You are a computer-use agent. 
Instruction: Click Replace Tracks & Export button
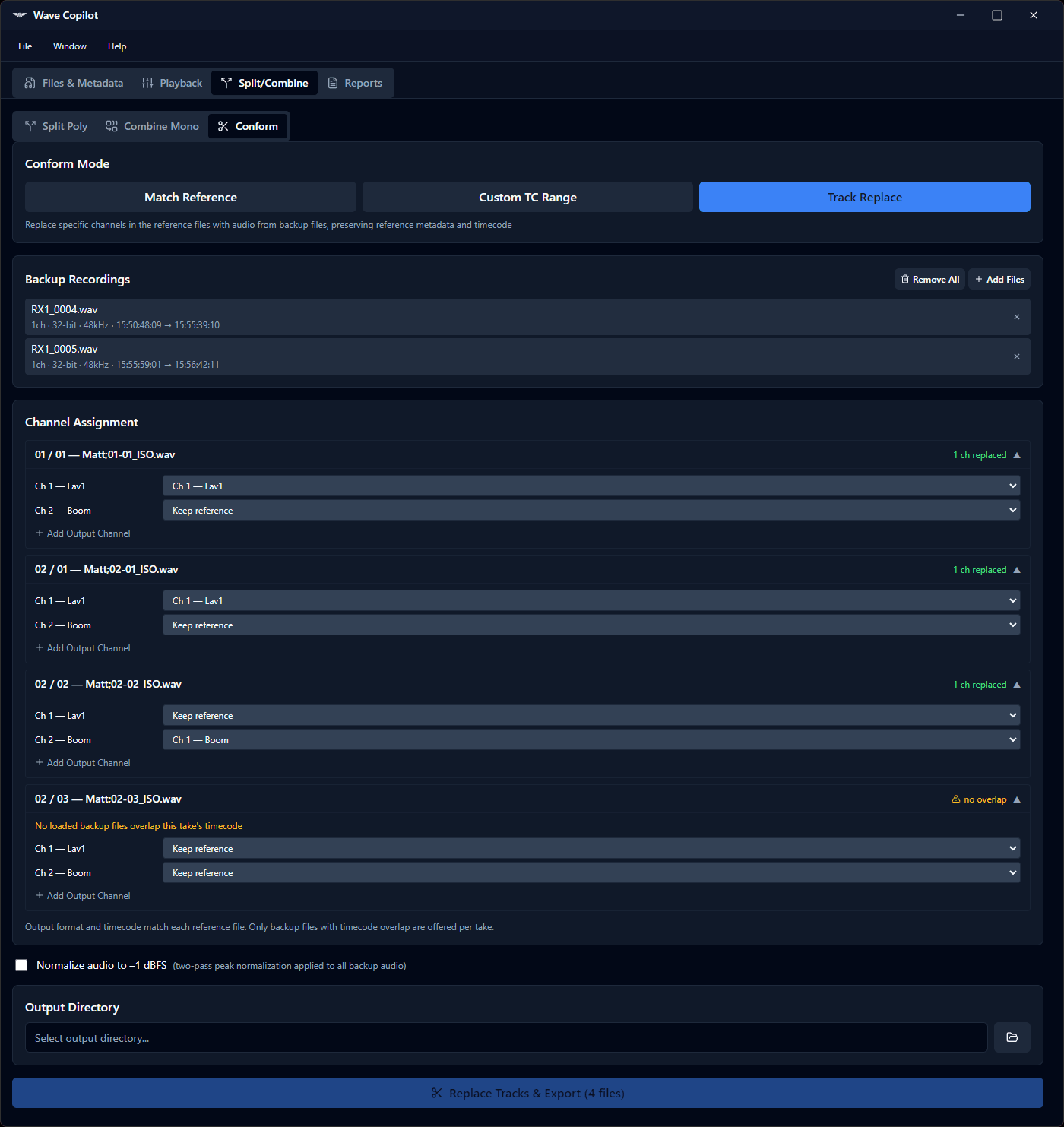527,1093
